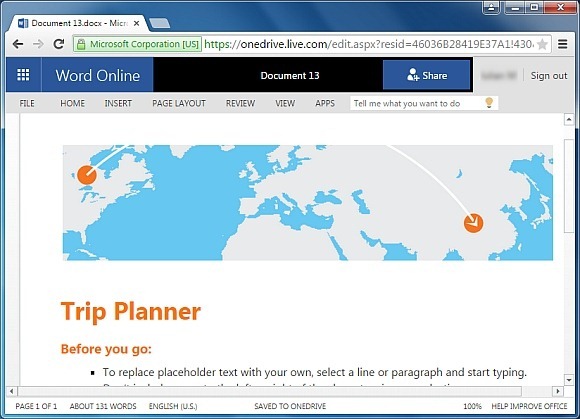Open the PAGE LAYOUT tab
The image size is (580, 419).
point(179,104)
